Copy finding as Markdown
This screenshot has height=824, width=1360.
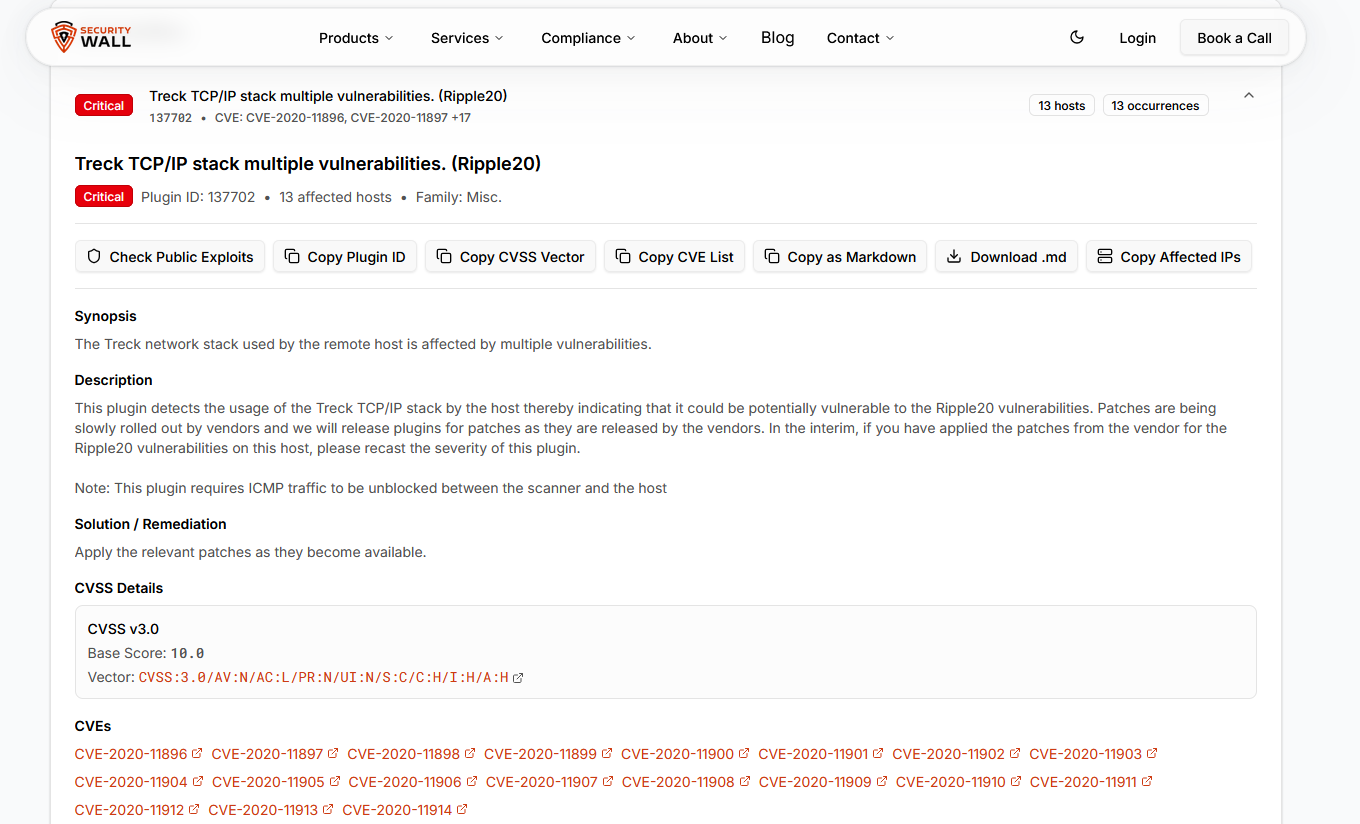tap(840, 257)
